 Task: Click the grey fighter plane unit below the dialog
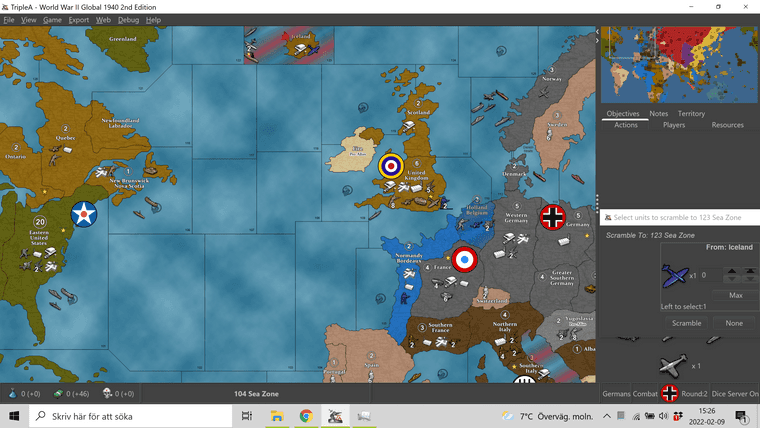point(673,366)
